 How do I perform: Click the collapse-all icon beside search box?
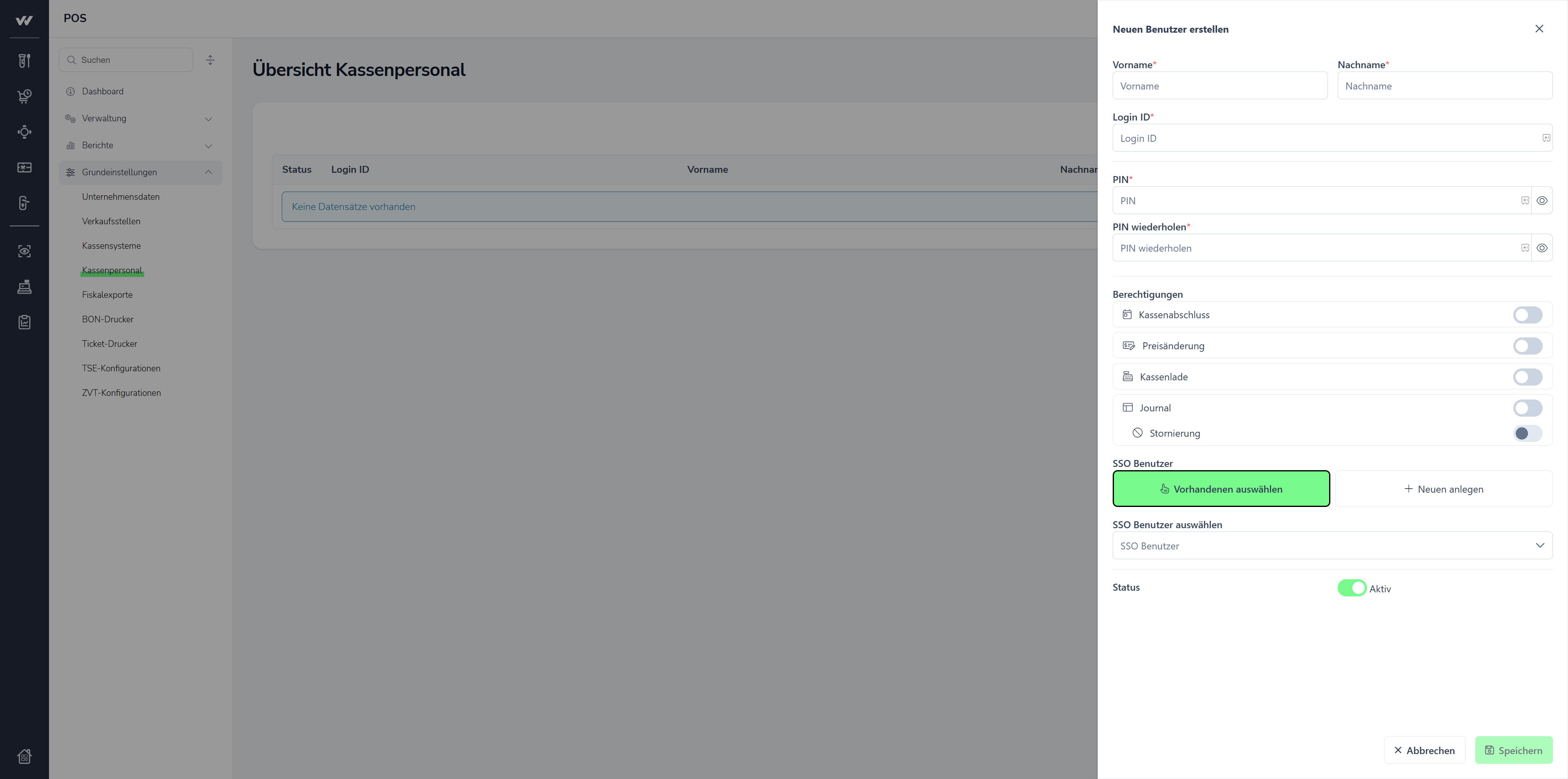(210, 60)
